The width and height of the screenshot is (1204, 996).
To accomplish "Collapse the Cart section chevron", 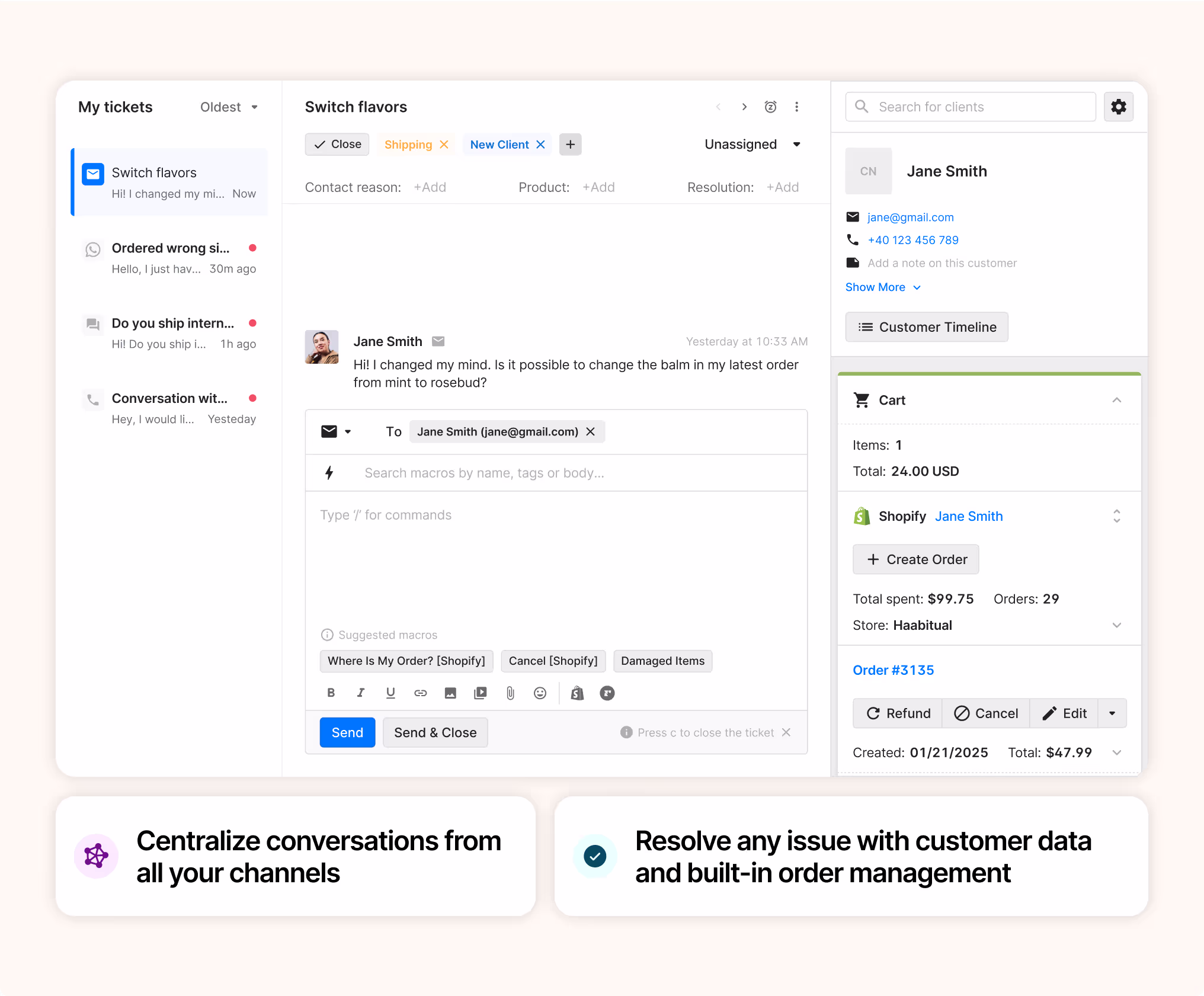I will pyautogui.click(x=1117, y=400).
